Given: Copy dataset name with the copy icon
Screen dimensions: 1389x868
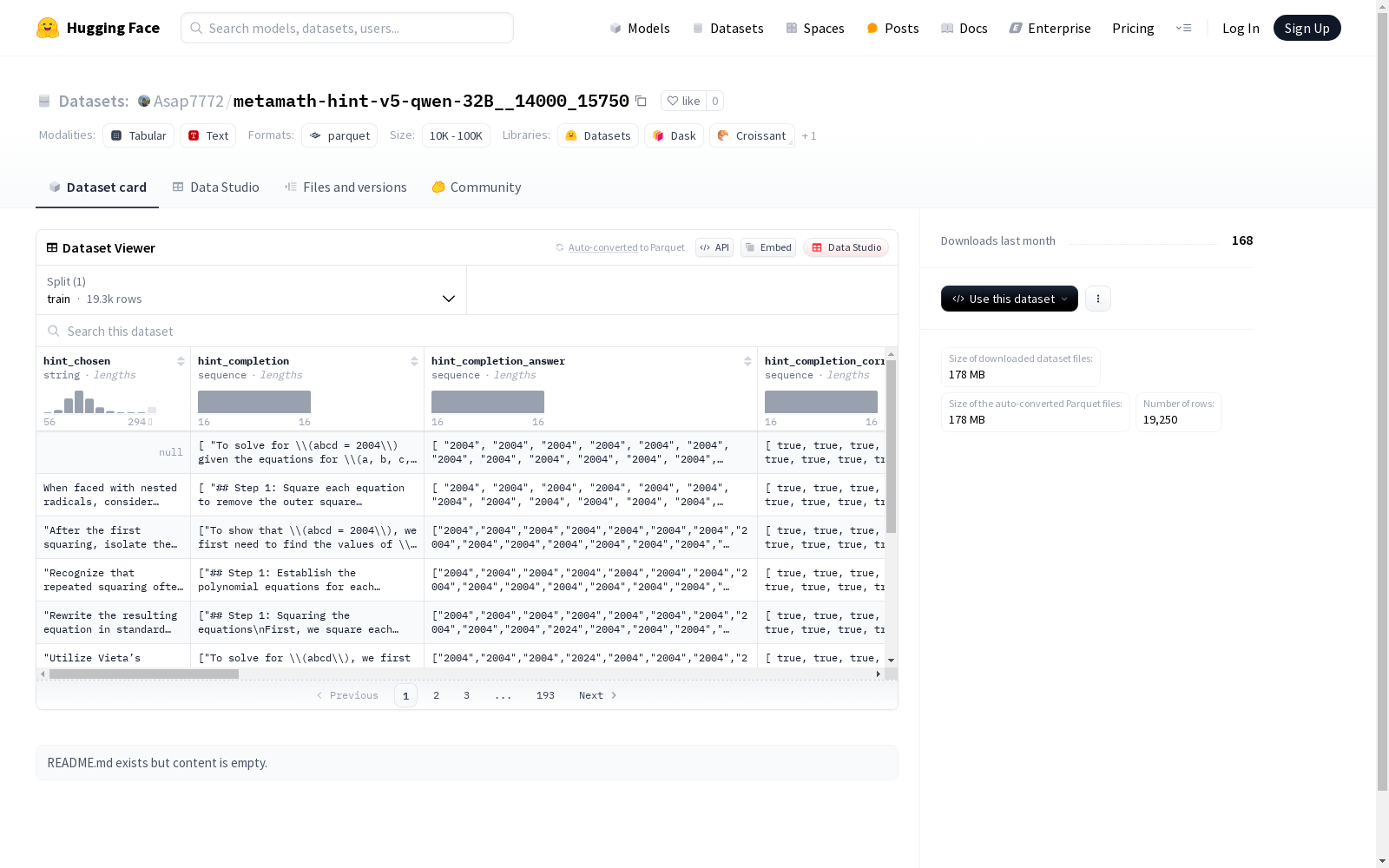Looking at the screenshot, I should coord(641,101).
